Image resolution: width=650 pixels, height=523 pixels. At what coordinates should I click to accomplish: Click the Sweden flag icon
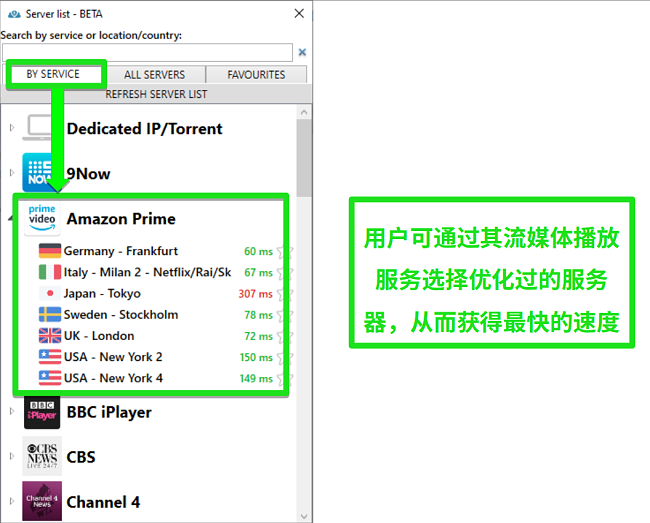[x=50, y=314]
